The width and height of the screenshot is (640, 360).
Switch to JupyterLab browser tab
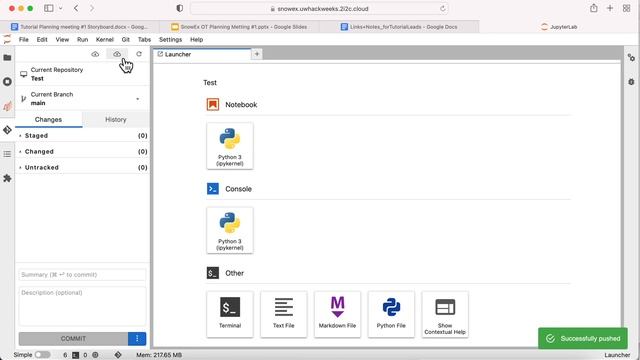(x=559, y=27)
